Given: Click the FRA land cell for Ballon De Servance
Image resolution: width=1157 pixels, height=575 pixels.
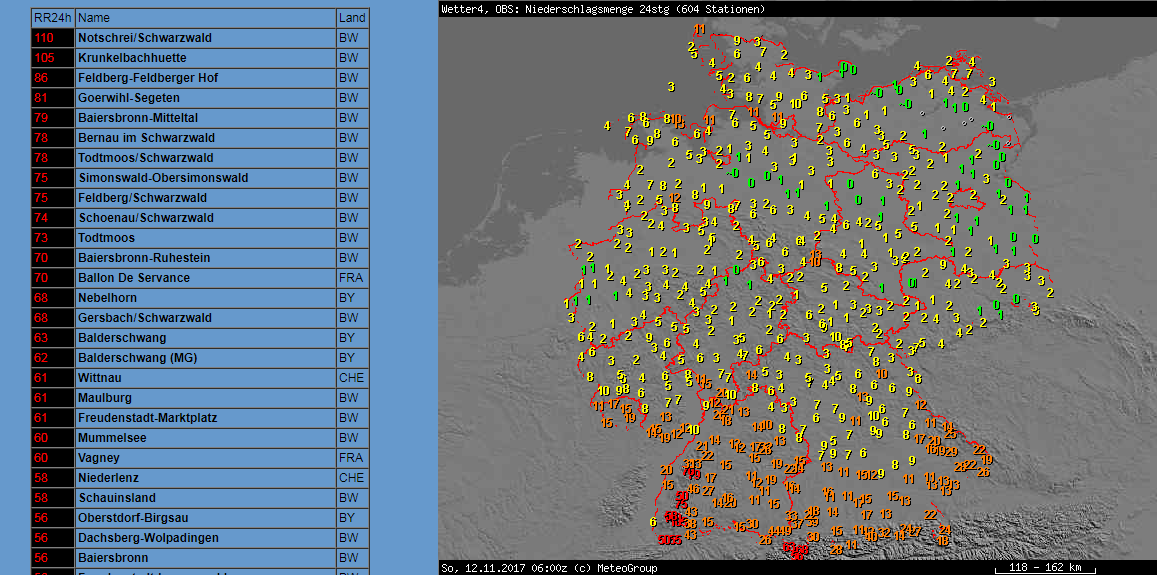Looking at the screenshot, I should pos(353,278).
